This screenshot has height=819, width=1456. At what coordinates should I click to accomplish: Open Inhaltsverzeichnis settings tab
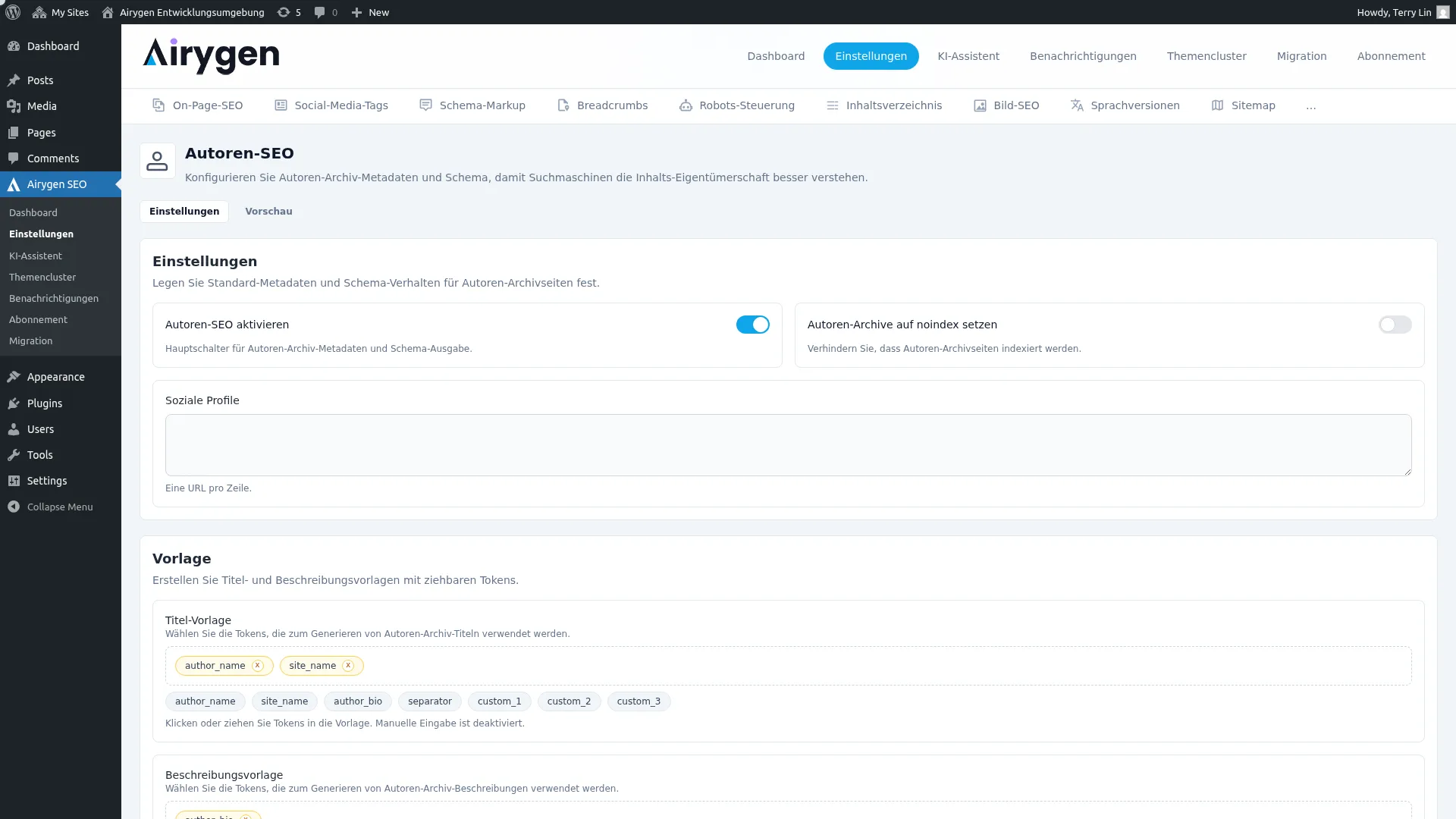(884, 105)
